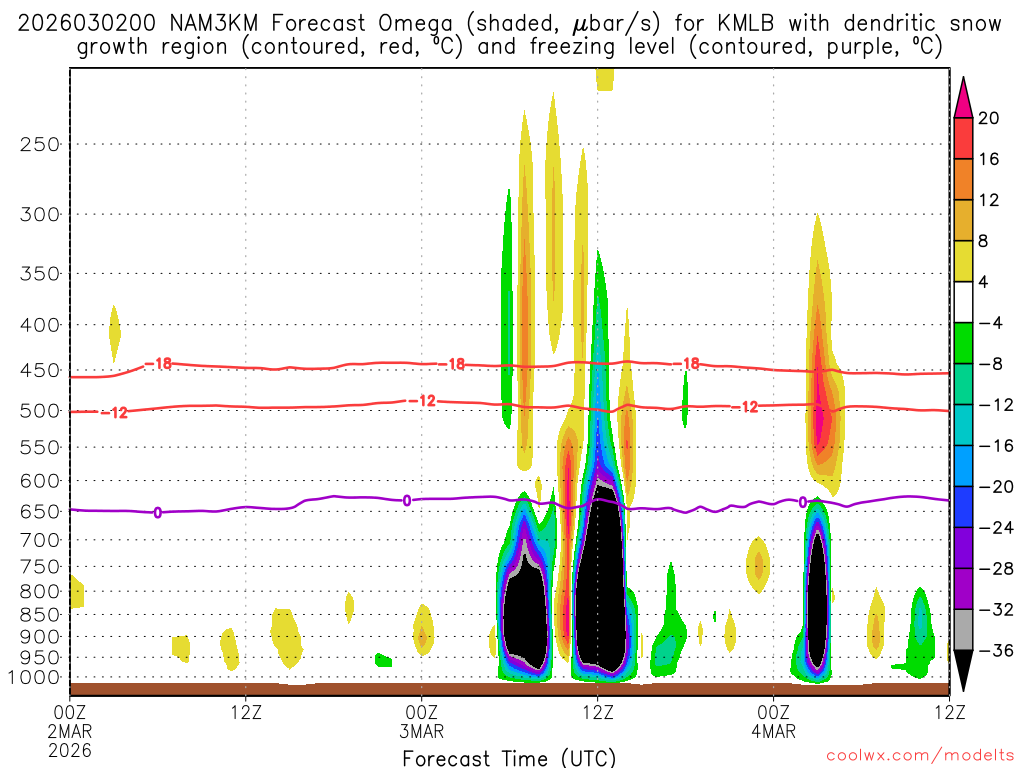Viewport: 1024px width, 768px height.
Task: Click the 3MAR date label
Action: click(x=422, y=731)
